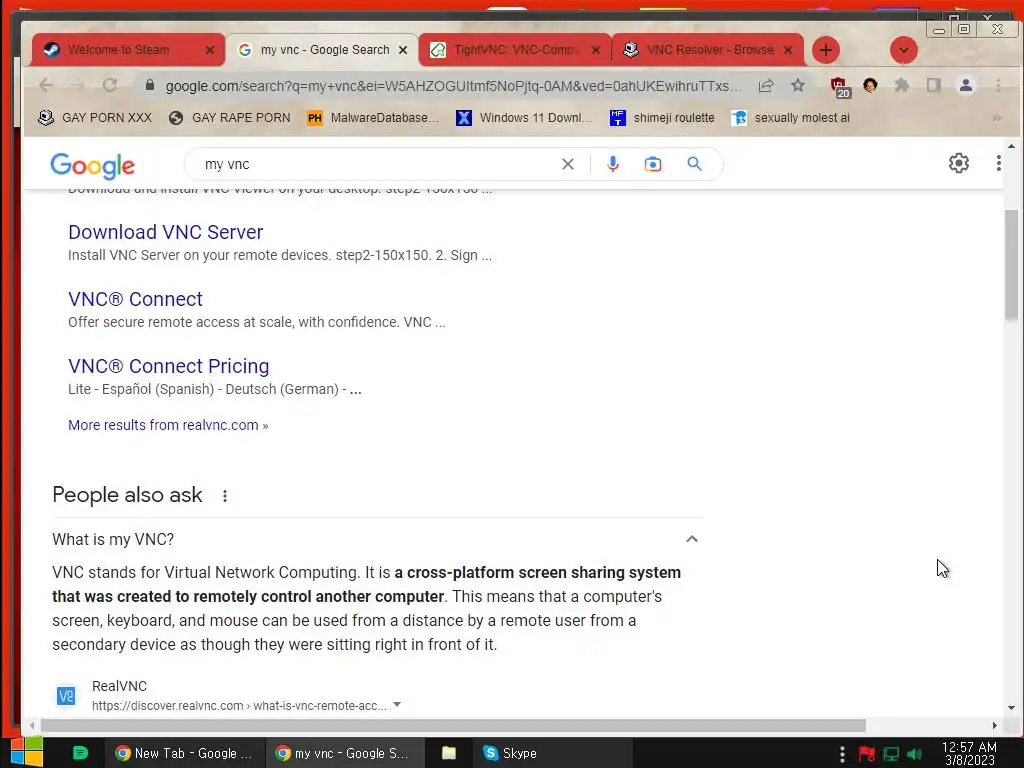Click the red flag tray icon

coord(867,754)
